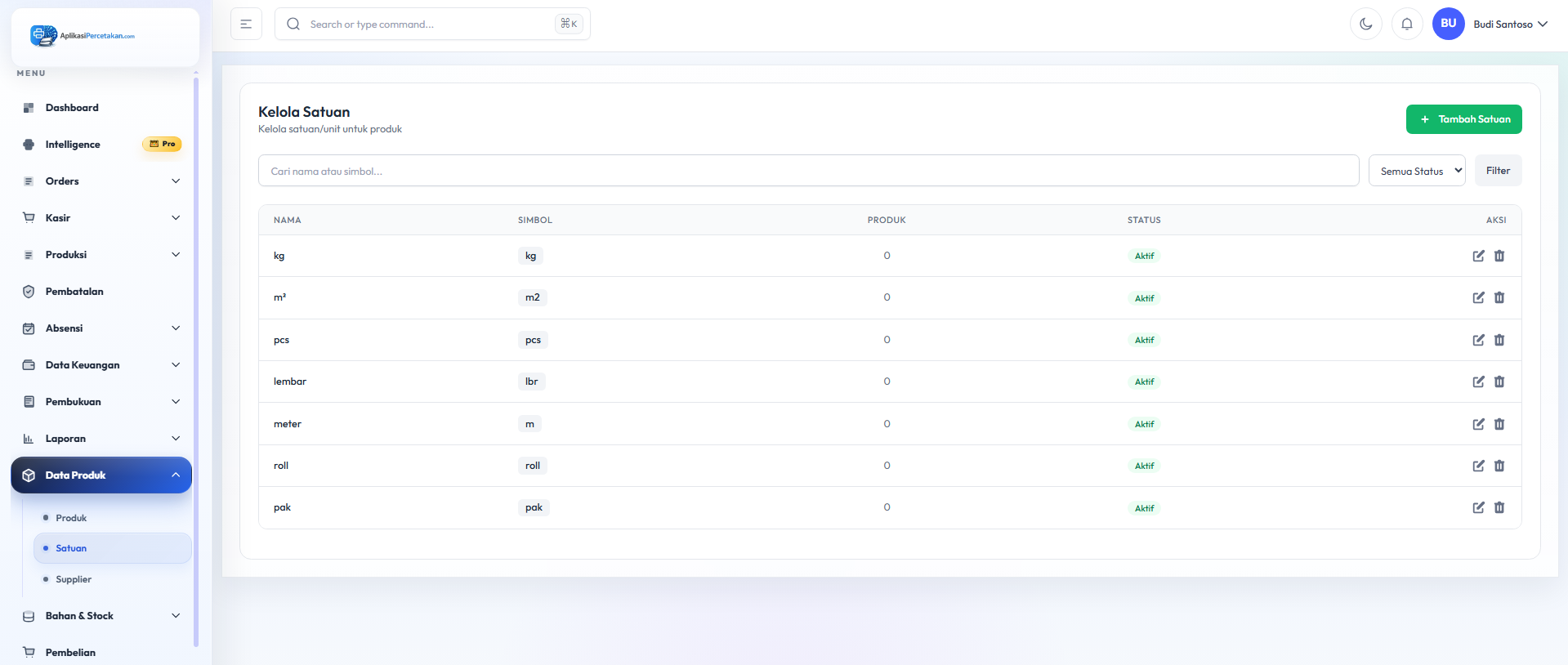
Task: Edit the kg unit row
Action: [1478, 256]
